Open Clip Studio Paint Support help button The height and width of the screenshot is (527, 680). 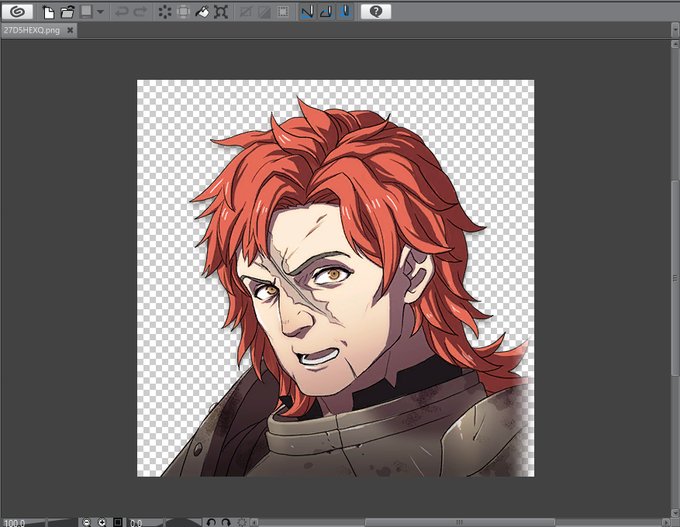[x=376, y=12]
